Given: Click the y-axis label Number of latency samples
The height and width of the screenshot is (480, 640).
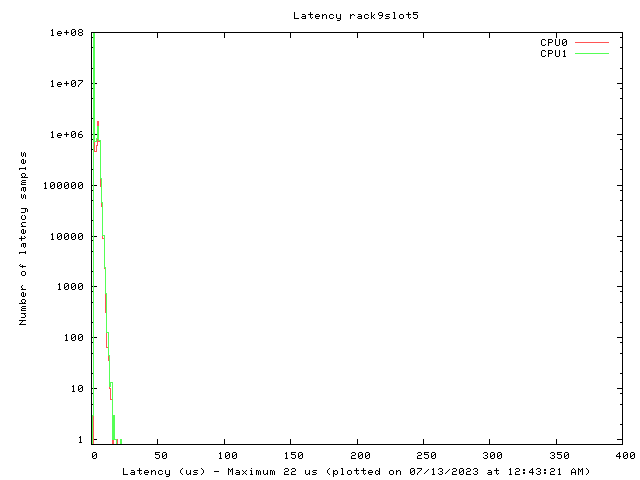Looking at the screenshot, I should pos(24,238).
